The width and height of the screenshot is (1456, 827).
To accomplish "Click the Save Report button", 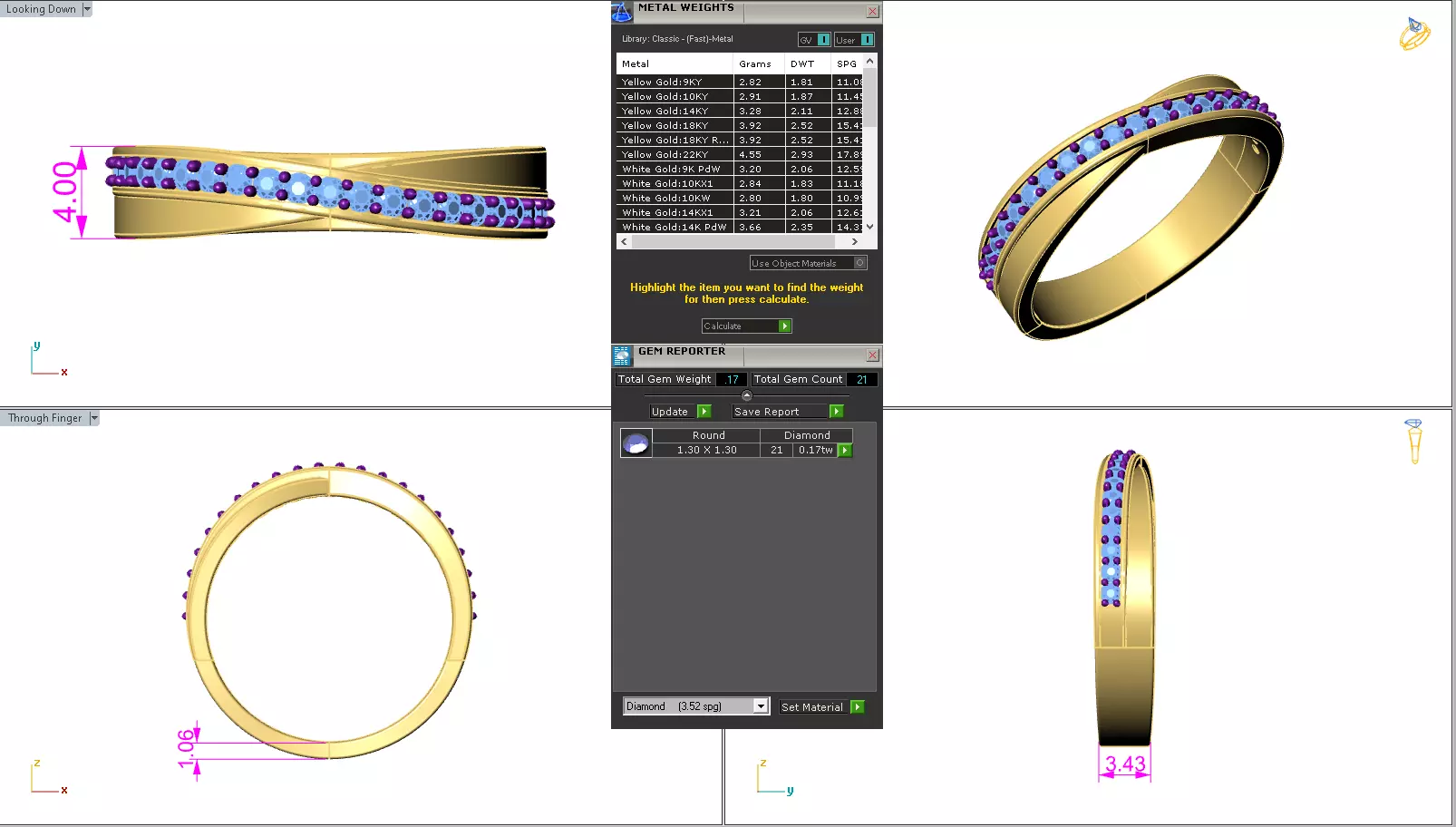I will tap(788, 412).
